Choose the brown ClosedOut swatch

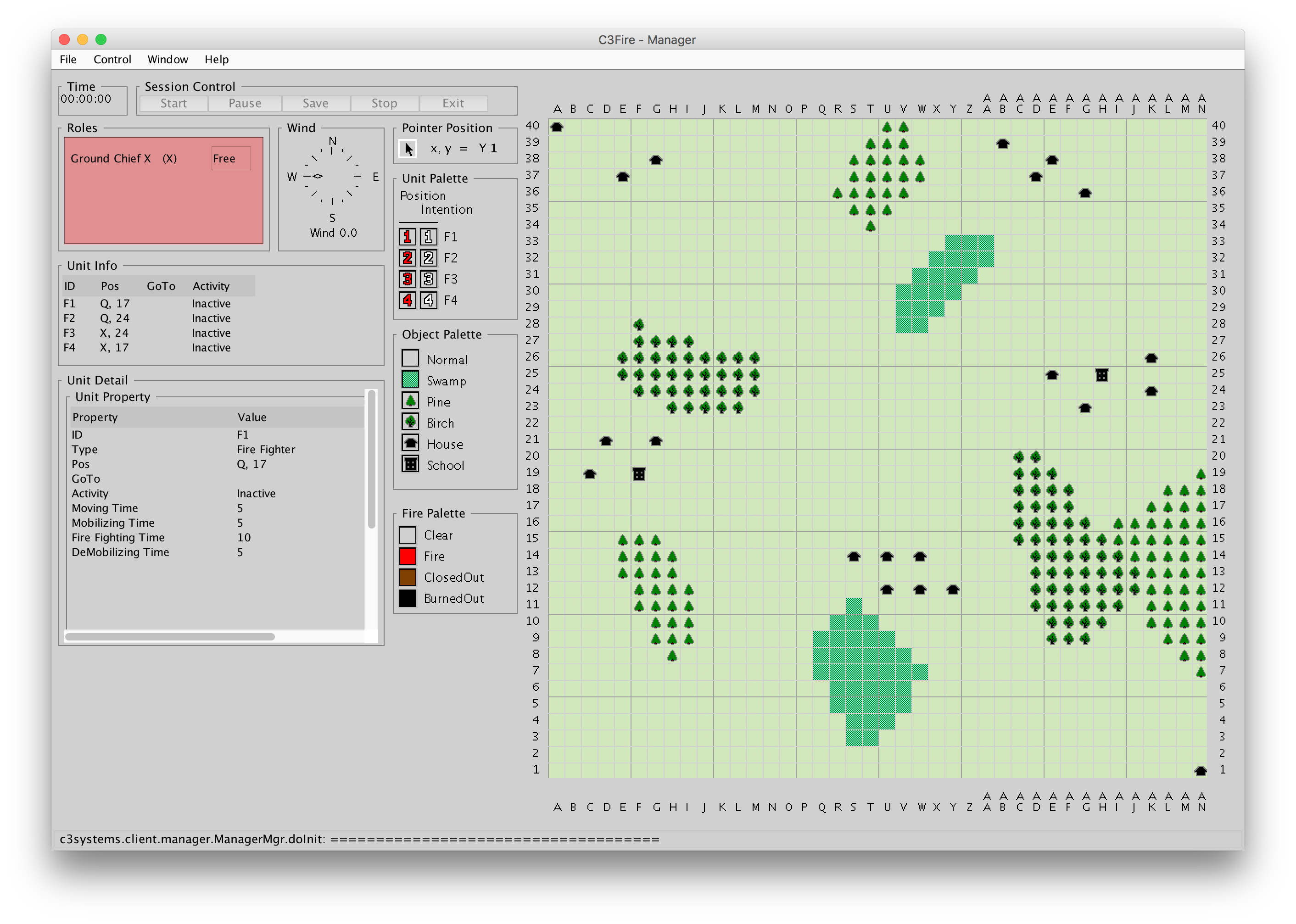pos(408,577)
